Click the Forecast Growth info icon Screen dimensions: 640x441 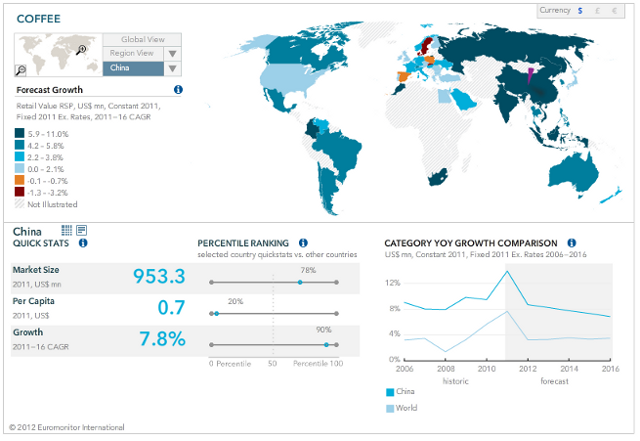178,90
